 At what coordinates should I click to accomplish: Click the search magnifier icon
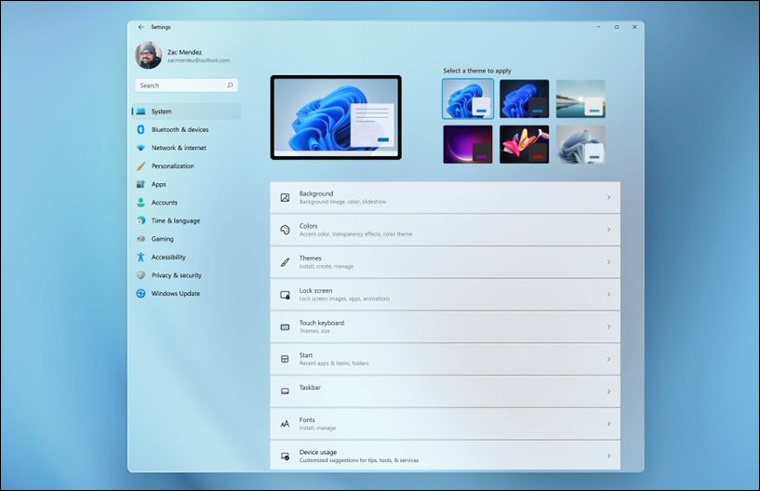tap(230, 85)
